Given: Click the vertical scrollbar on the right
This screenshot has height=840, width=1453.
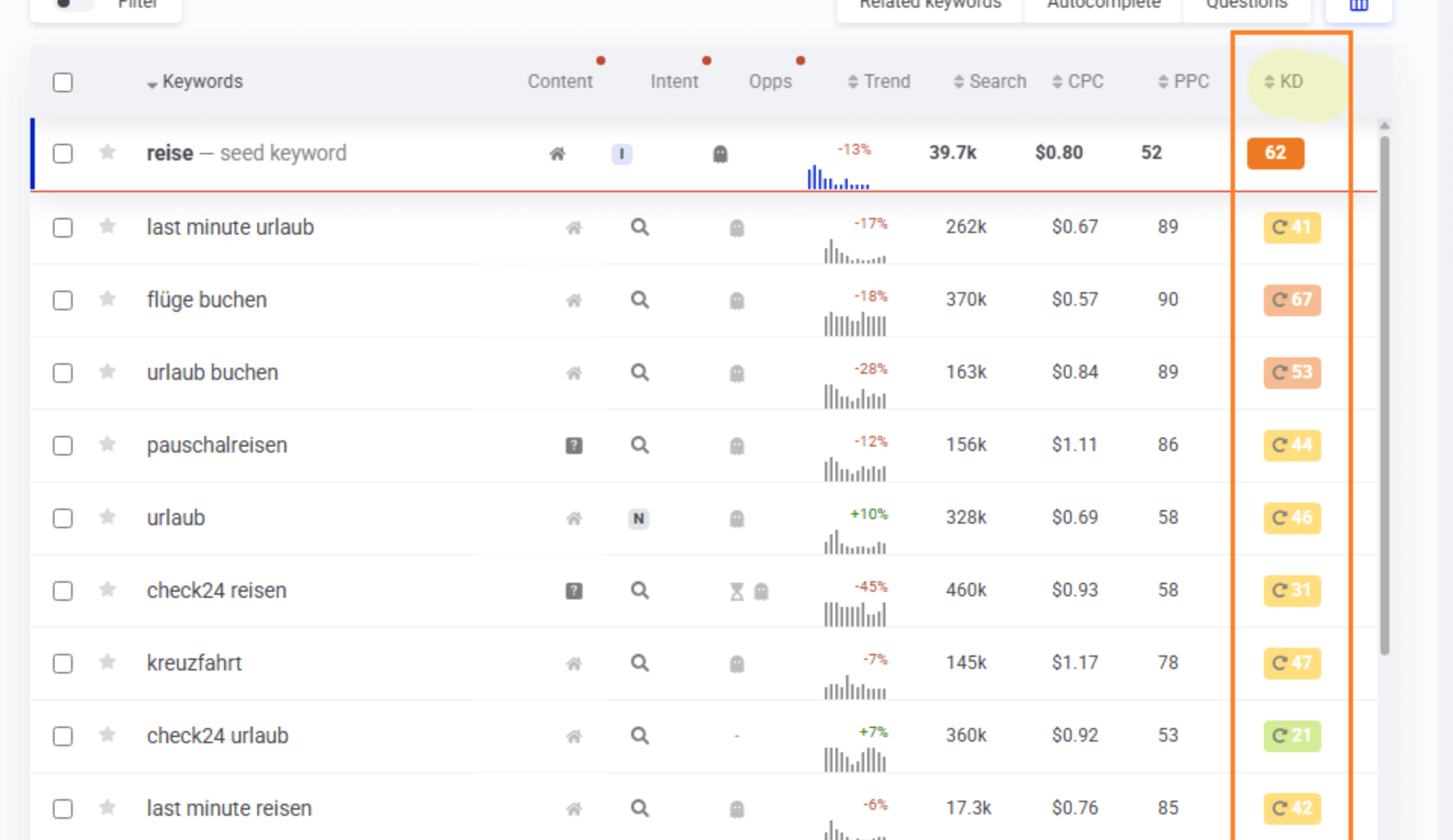Looking at the screenshot, I should (1384, 378).
